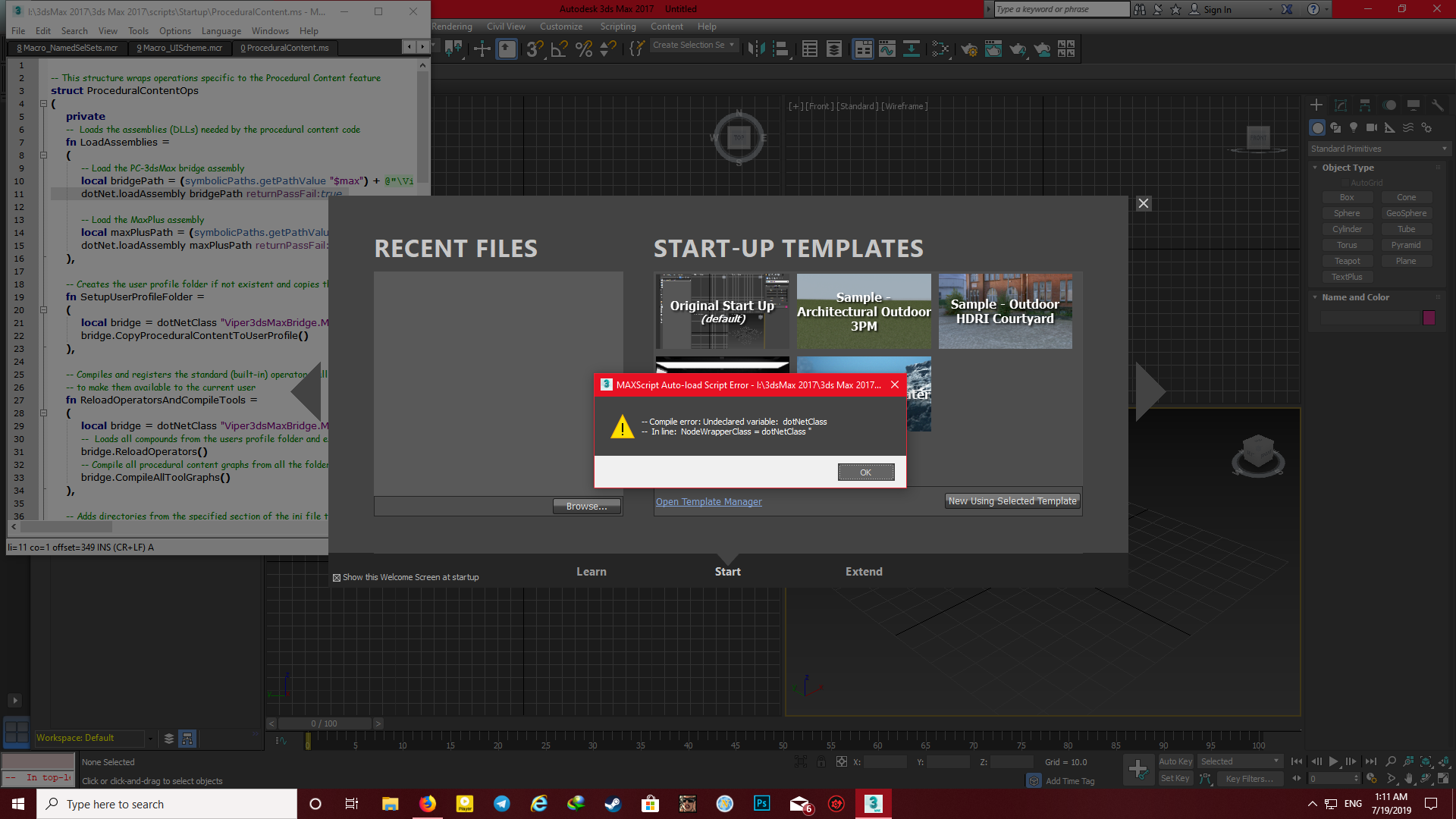Switch to the Extend welcome tab
Viewport: 1456px width, 819px height.
tap(864, 572)
